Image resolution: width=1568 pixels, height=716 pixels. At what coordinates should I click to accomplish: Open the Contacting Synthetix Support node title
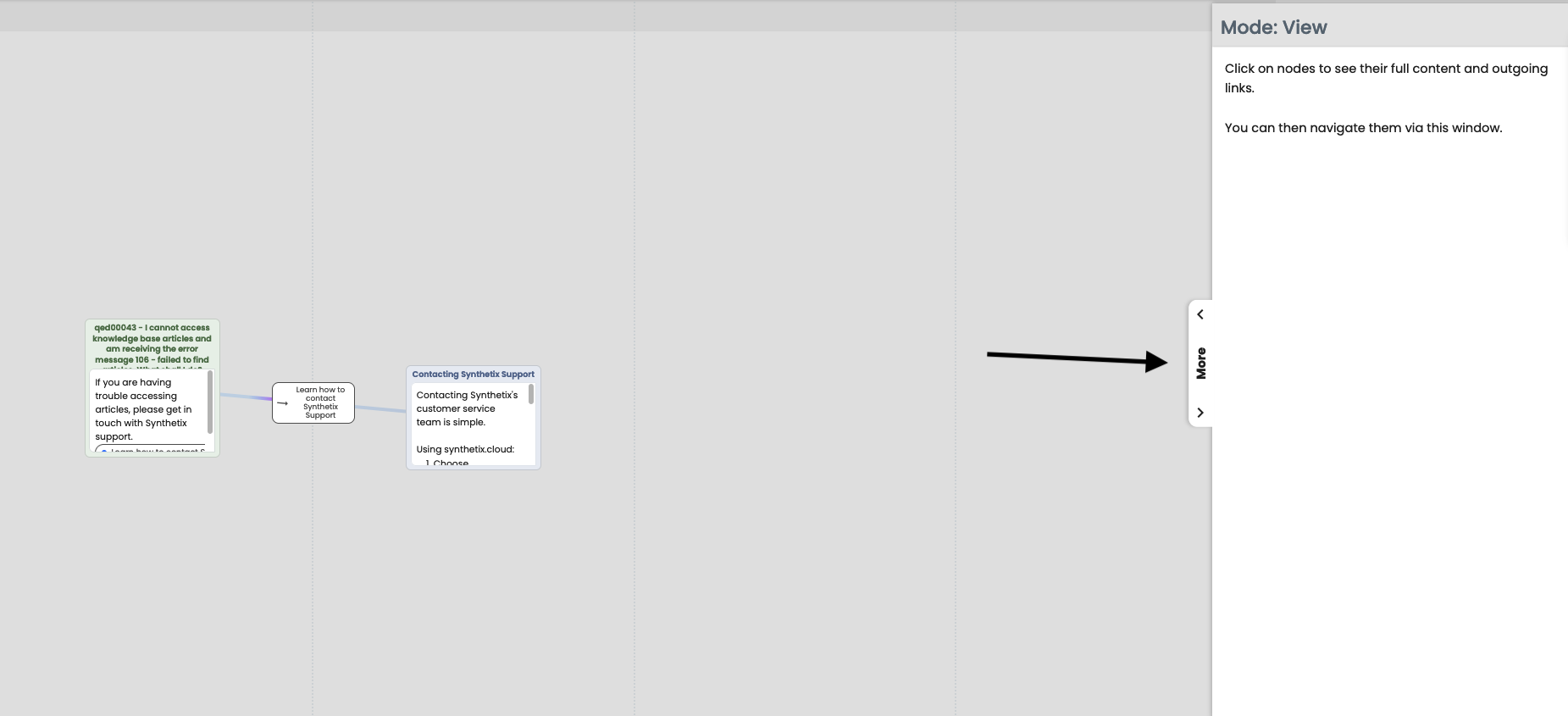(474, 375)
